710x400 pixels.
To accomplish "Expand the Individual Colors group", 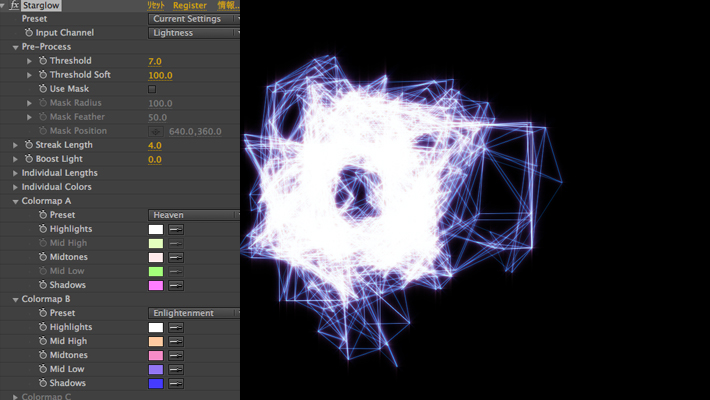I will 15,187.
